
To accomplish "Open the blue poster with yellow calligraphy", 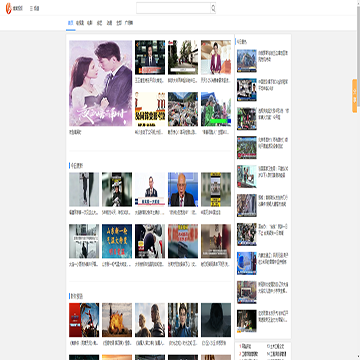I will pos(117,241).
